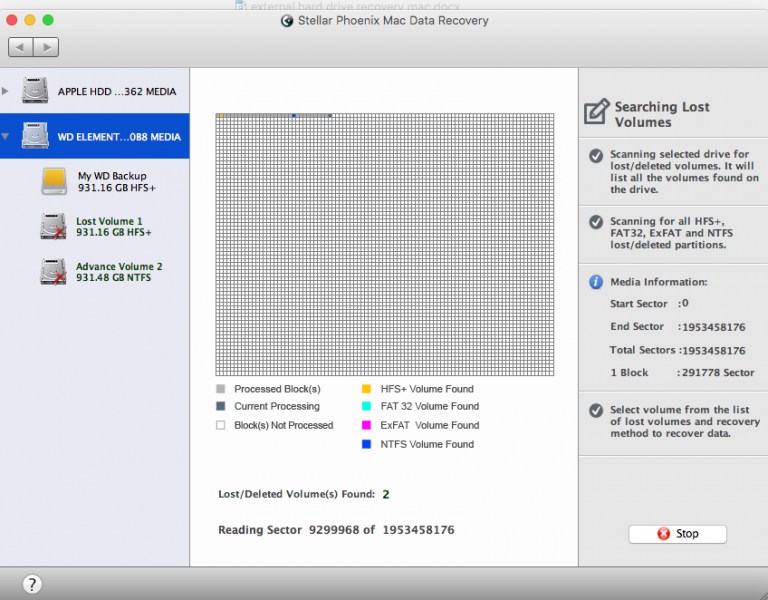Image resolution: width=768 pixels, height=600 pixels.
Task: Collapse the WD ELEMENT drive tree
Action: click(5, 137)
